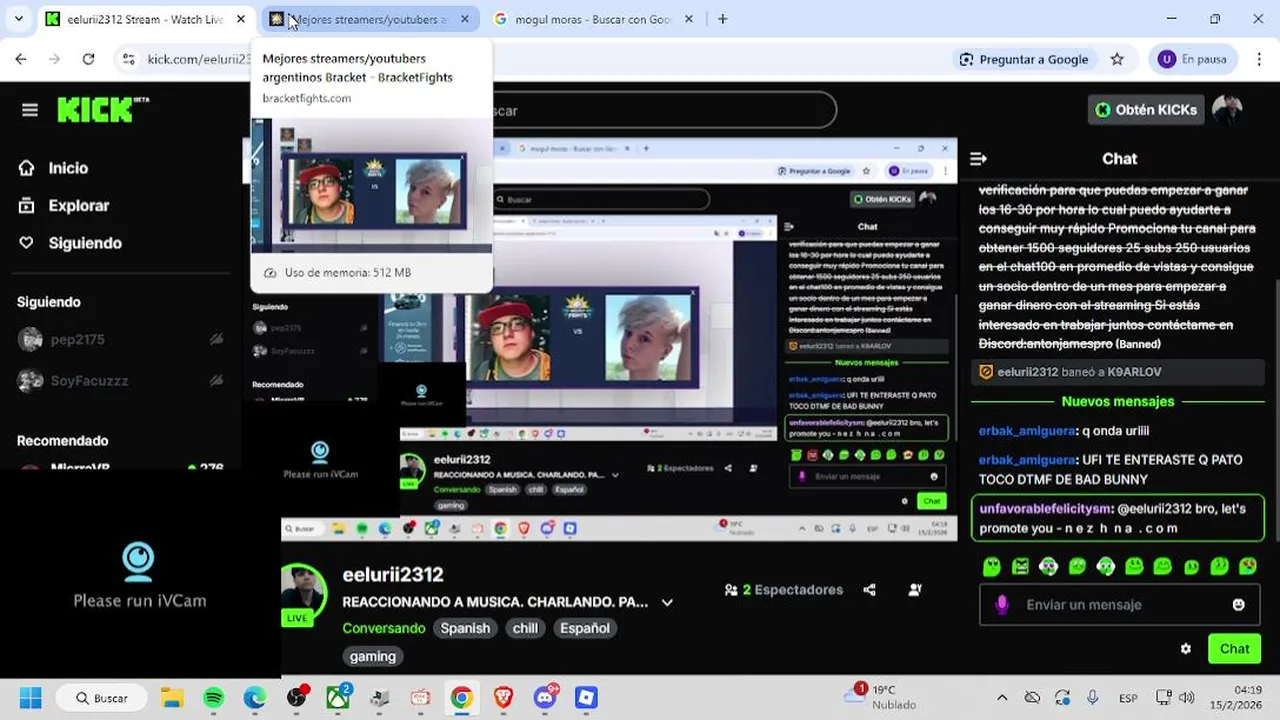Open the Kick hamburger sidebar menu
The height and width of the screenshot is (720, 1280).
(30, 110)
